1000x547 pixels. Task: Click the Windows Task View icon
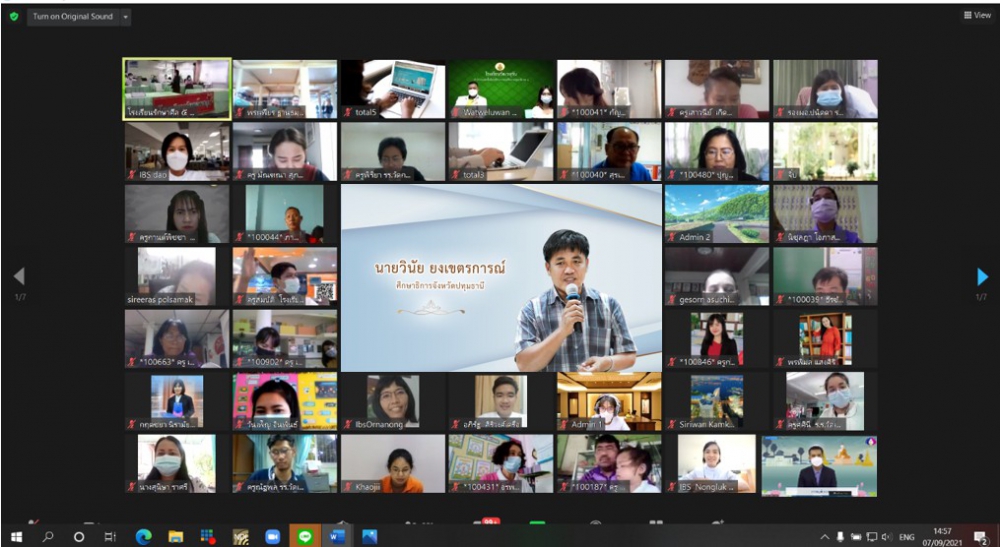(110, 537)
